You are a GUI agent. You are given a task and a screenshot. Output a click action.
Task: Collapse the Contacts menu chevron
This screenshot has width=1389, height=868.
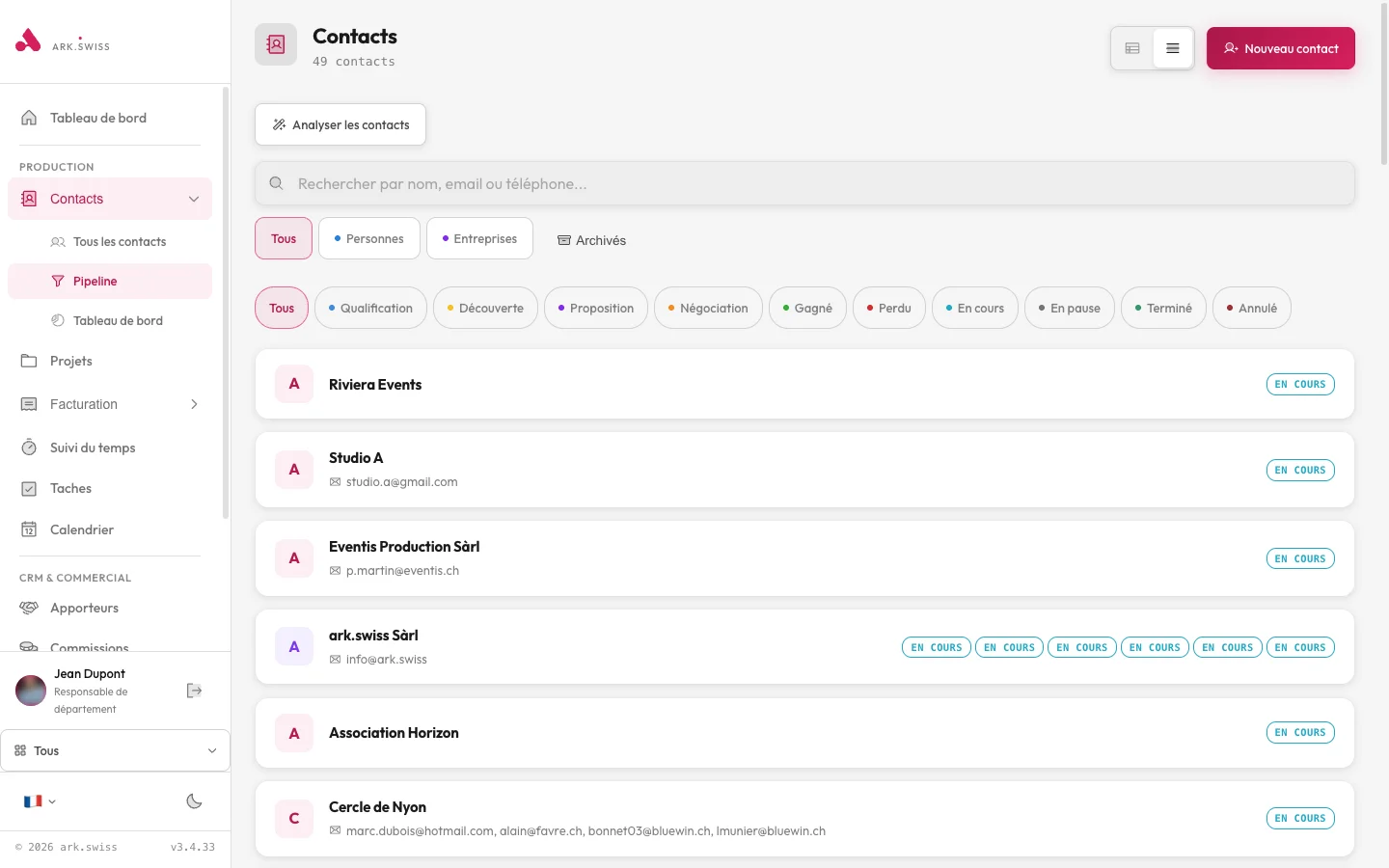point(193,199)
